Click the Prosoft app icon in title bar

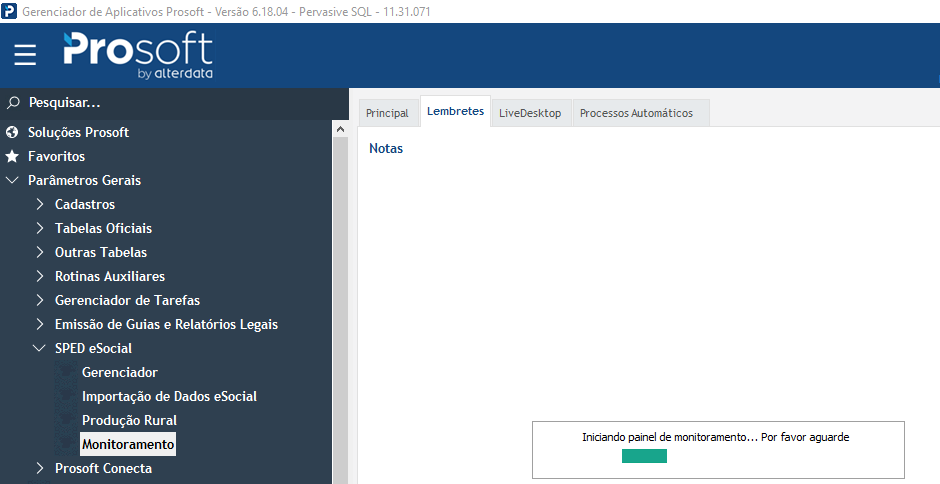click(x=9, y=11)
